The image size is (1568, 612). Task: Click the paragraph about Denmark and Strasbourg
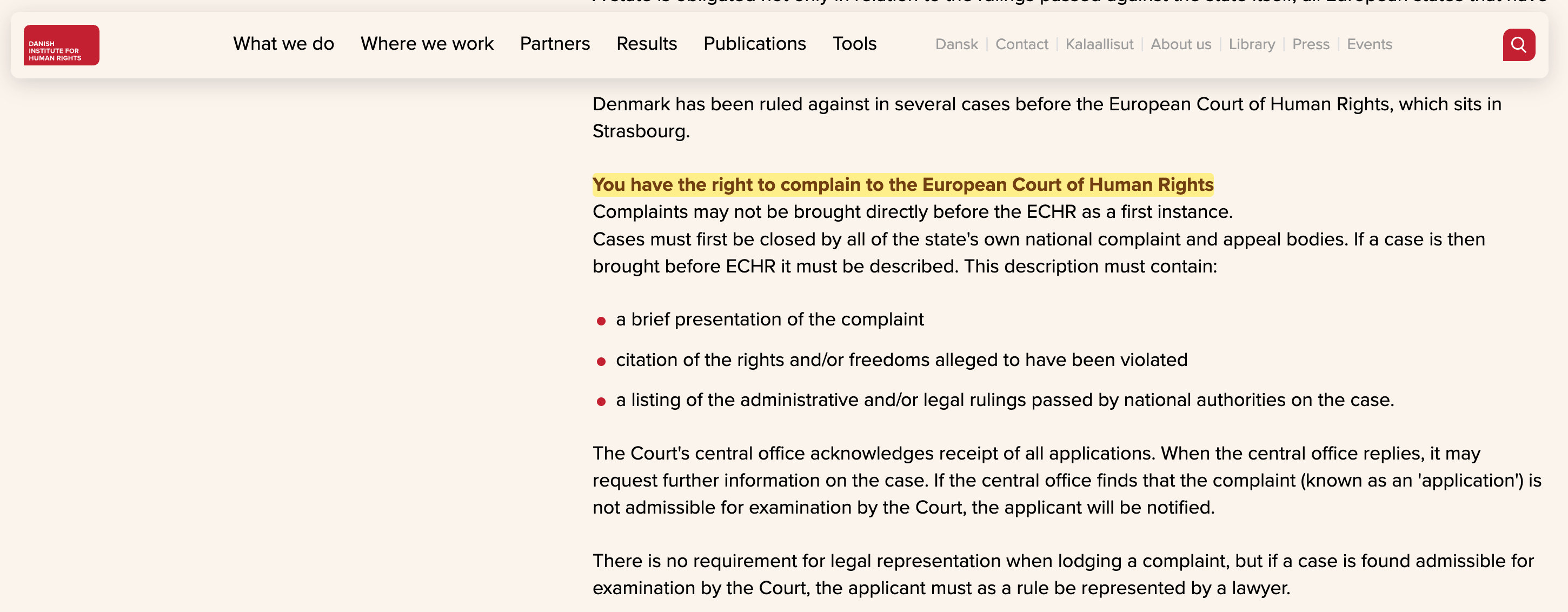click(1046, 117)
